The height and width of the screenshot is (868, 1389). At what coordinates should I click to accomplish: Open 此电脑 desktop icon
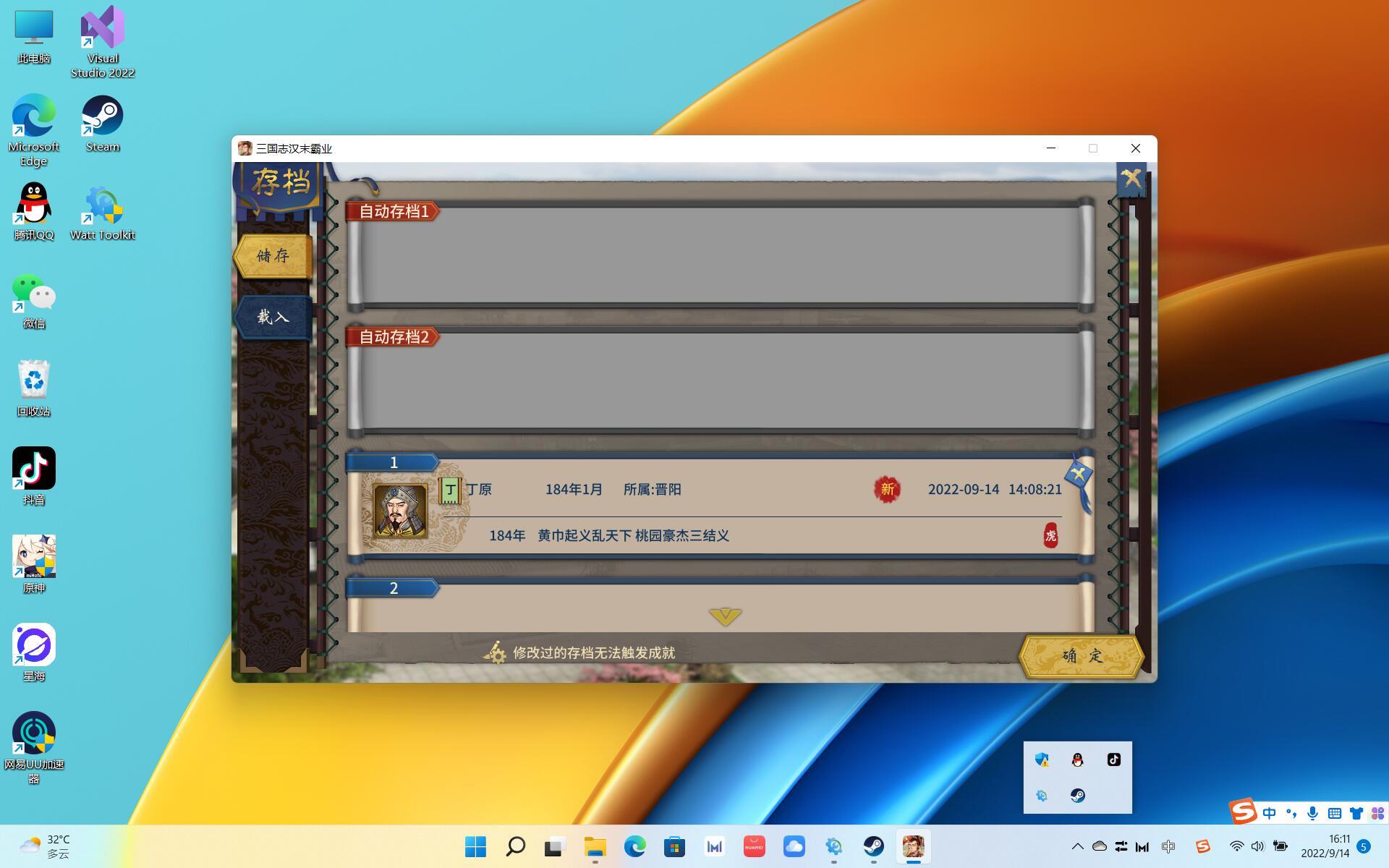point(34,38)
